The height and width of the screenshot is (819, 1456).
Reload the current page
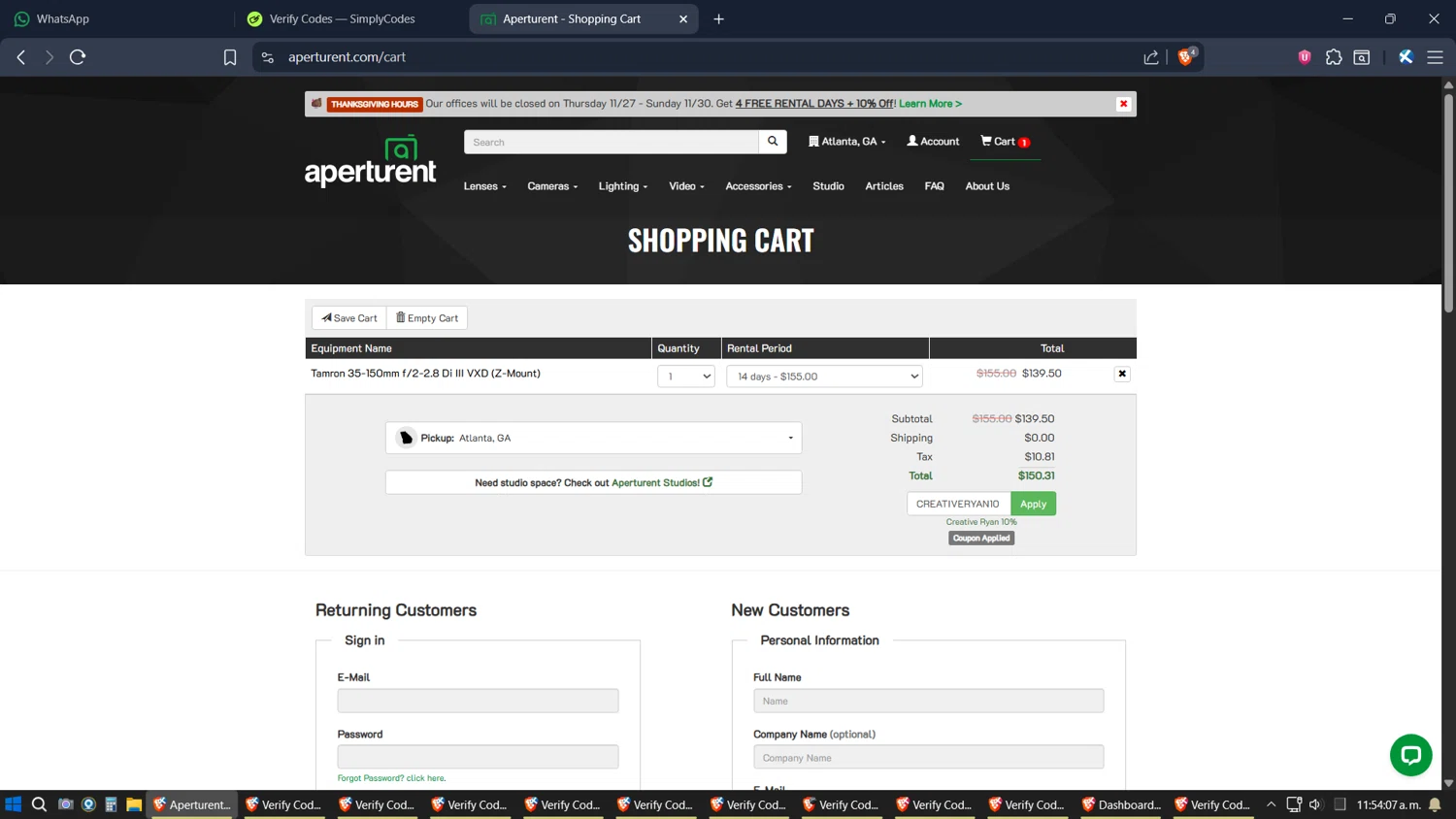(x=78, y=57)
